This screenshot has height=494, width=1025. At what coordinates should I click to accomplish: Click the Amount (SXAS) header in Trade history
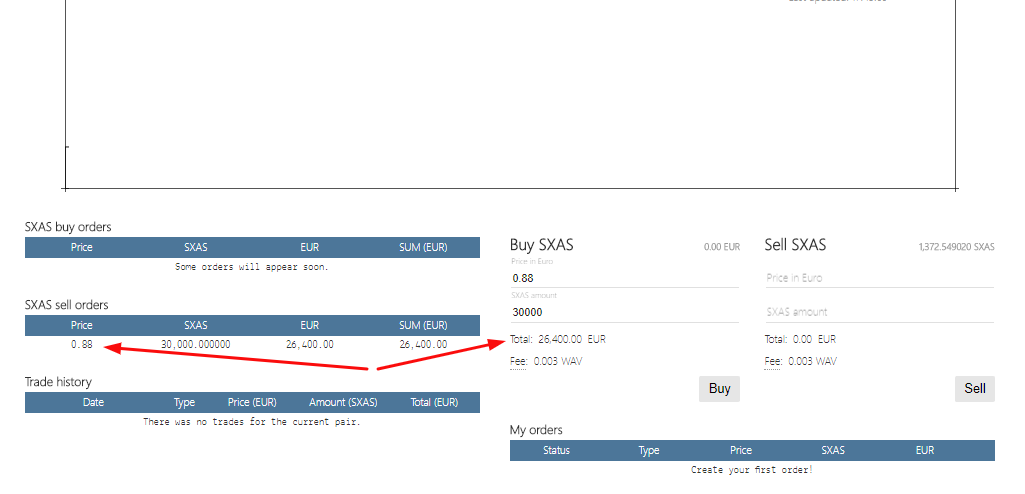coord(343,403)
